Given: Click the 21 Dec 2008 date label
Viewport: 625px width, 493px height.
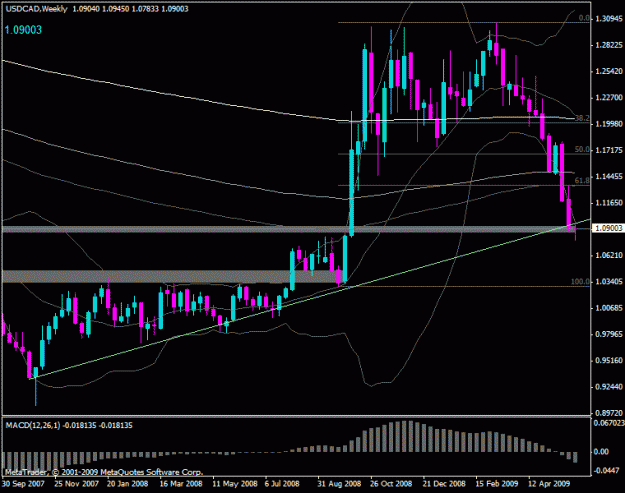Looking at the screenshot, I should [444, 484].
